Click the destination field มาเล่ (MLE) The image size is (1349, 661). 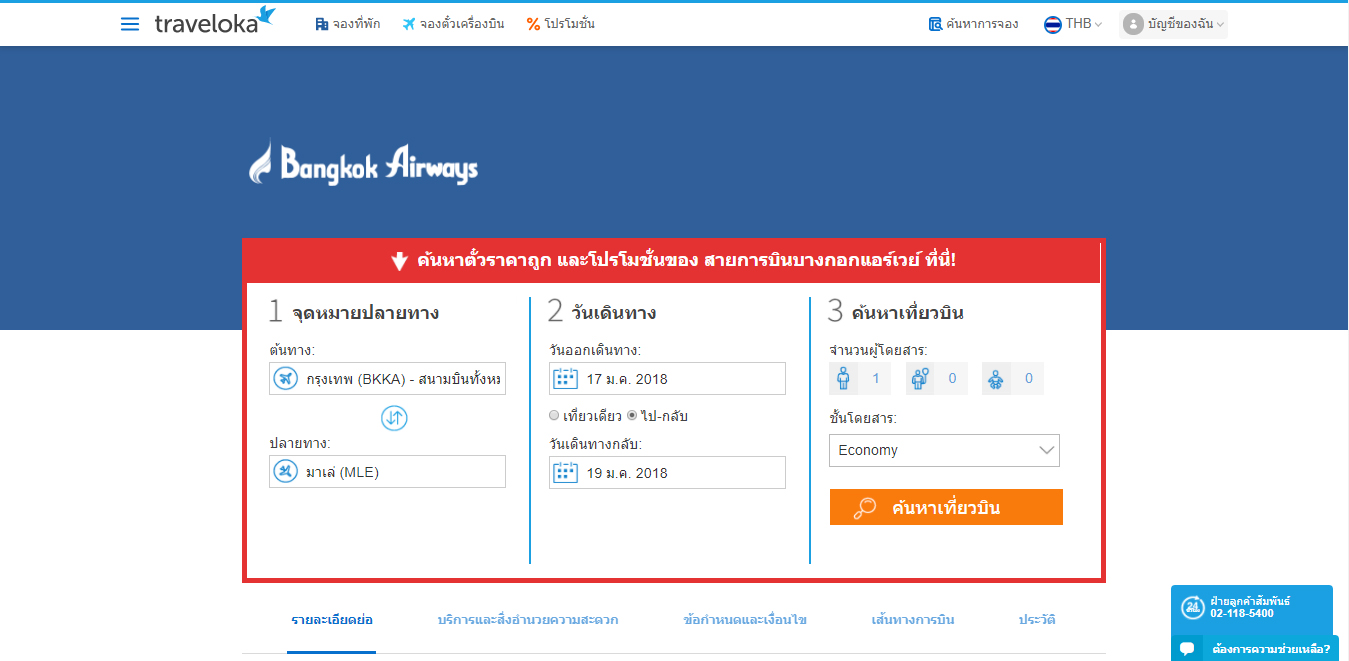(387, 472)
